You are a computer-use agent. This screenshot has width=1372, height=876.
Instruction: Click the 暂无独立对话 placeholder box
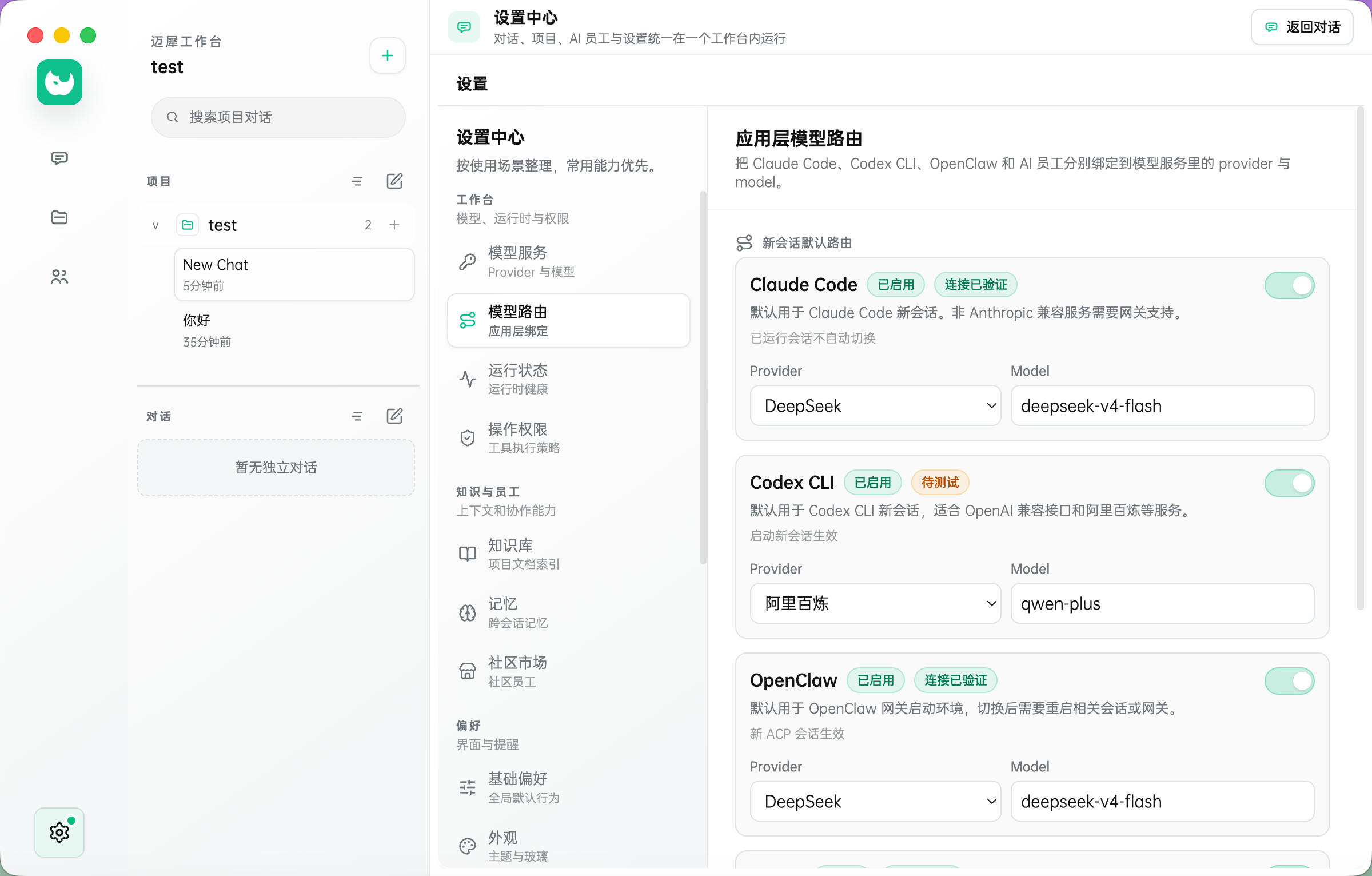pyautogui.click(x=276, y=468)
